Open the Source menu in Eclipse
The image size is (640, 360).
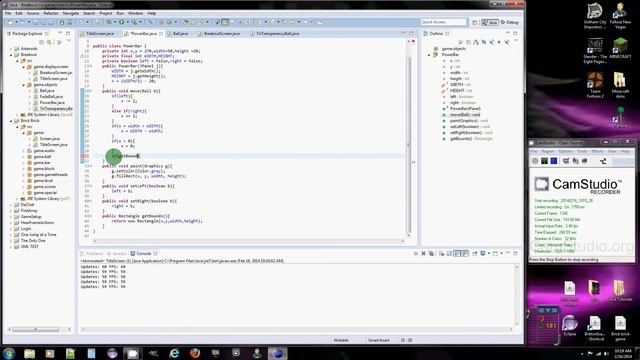pos(33,13)
